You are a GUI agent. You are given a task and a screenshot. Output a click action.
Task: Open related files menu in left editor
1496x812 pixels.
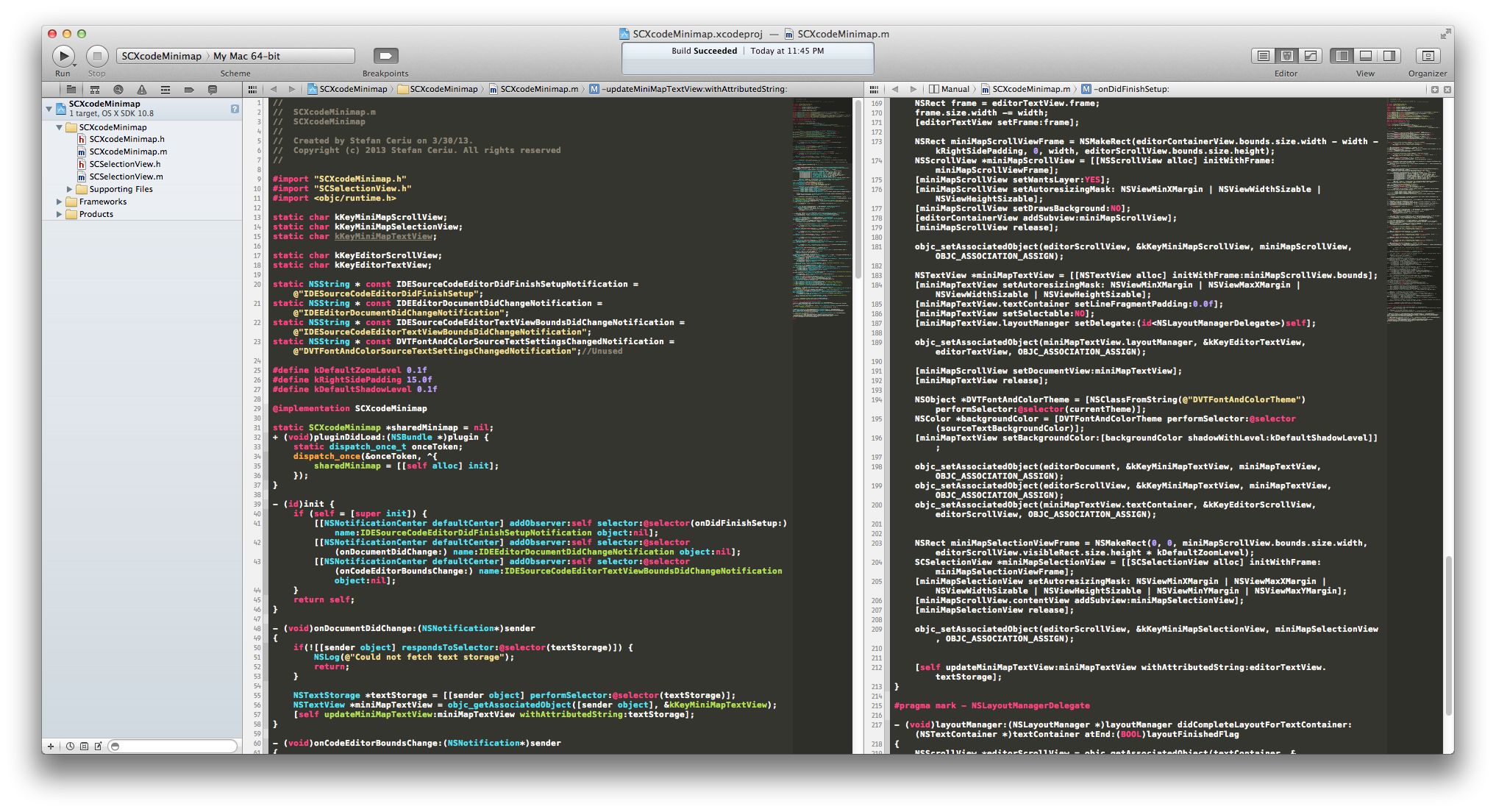click(252, 90)
